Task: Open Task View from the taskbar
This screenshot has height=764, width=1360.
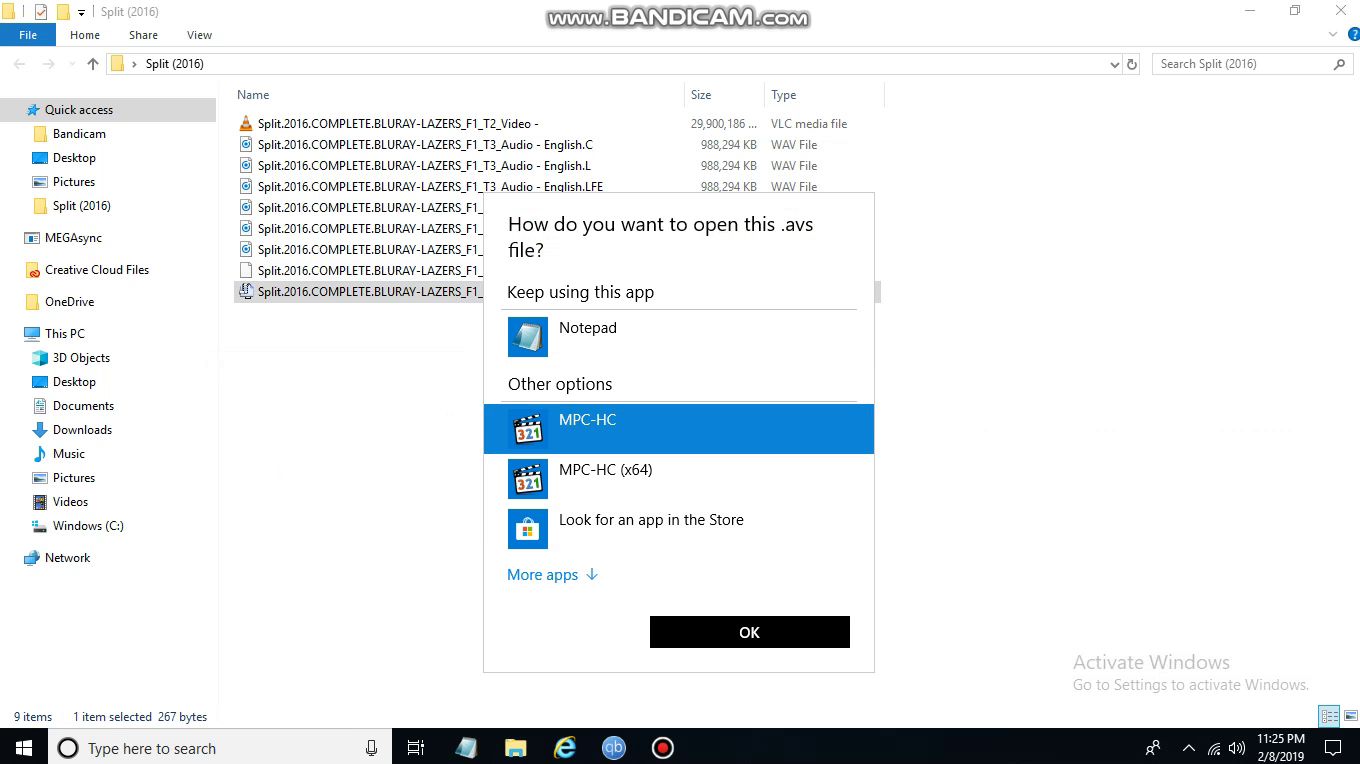Action: tap(417, 748)
